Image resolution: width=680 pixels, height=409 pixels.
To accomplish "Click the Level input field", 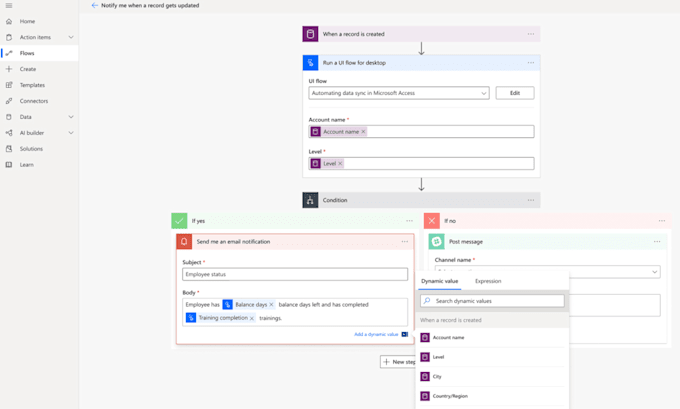I will pyautogui.click(x=421, y=164).
